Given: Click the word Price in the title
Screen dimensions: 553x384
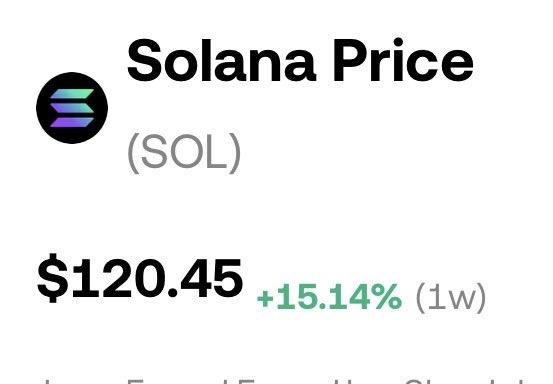Looking at the screenshot, I should 403,60.
